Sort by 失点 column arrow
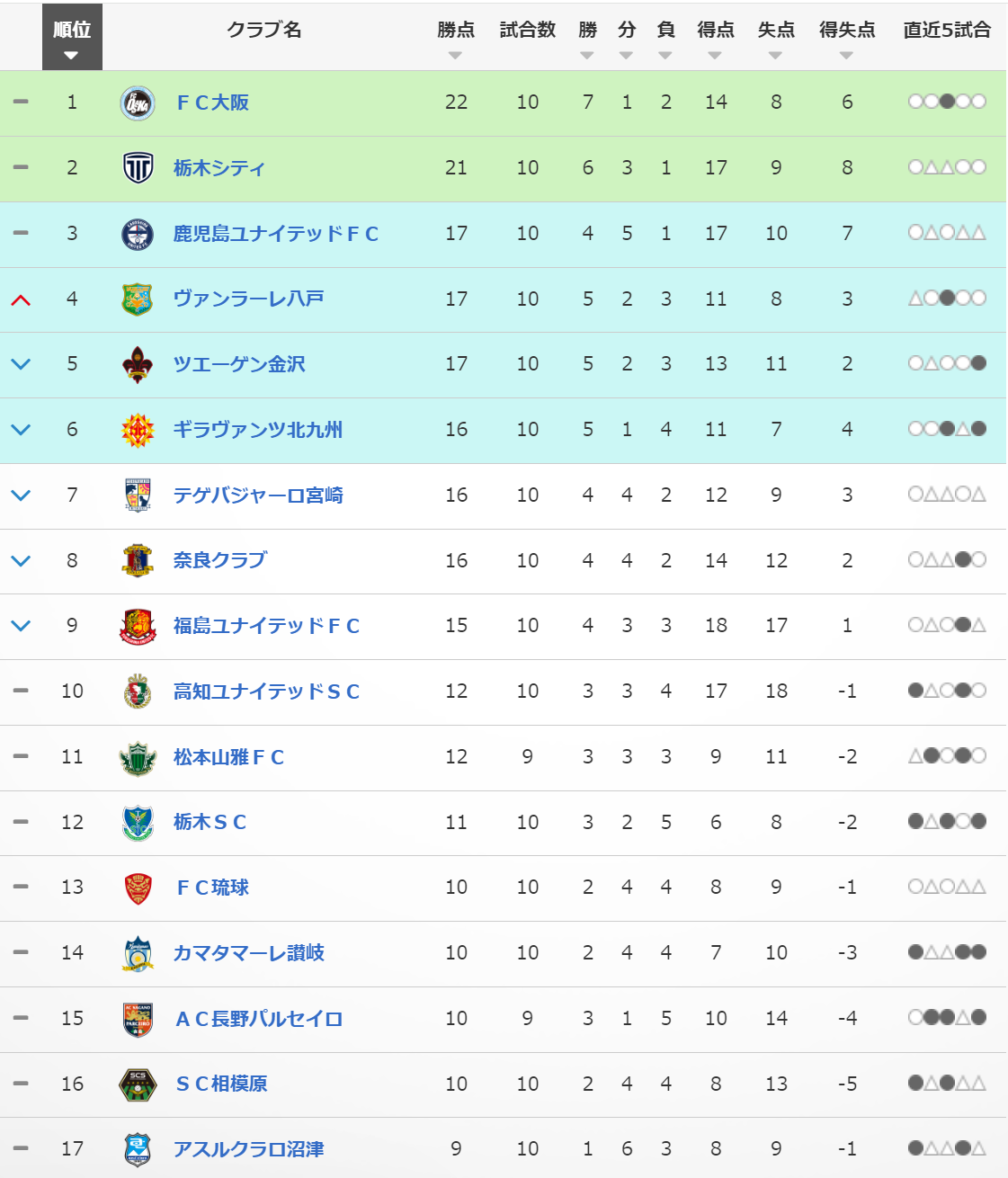Screen dimensions: 1008x1178 [775, 56]
